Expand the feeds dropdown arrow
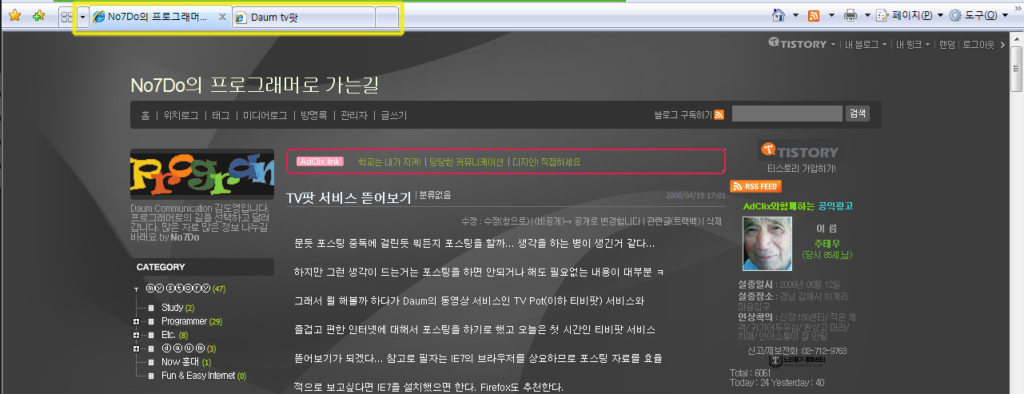This screenshot has height=394, width=1024. 831,15
